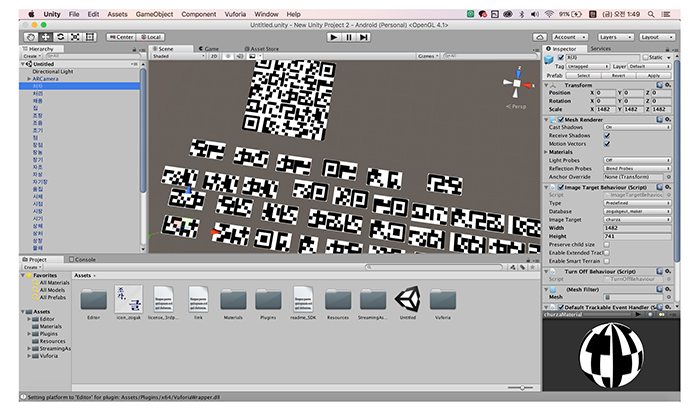Switch to the Game tab

[209, 49]
